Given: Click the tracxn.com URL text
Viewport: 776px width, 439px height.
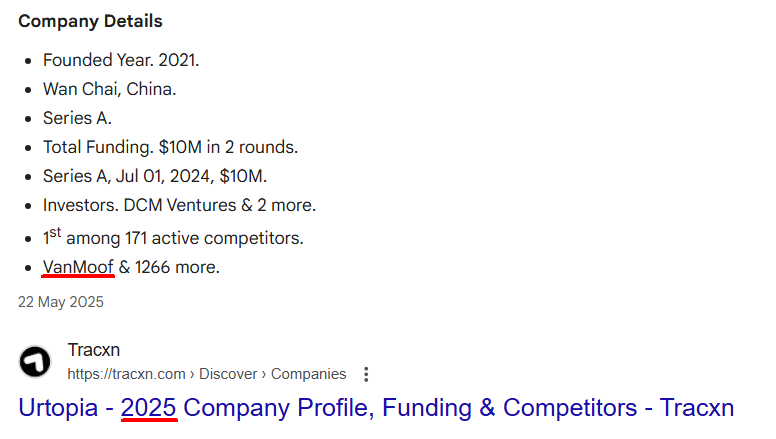Looking at the screenshot, I should tap(126, 374).
